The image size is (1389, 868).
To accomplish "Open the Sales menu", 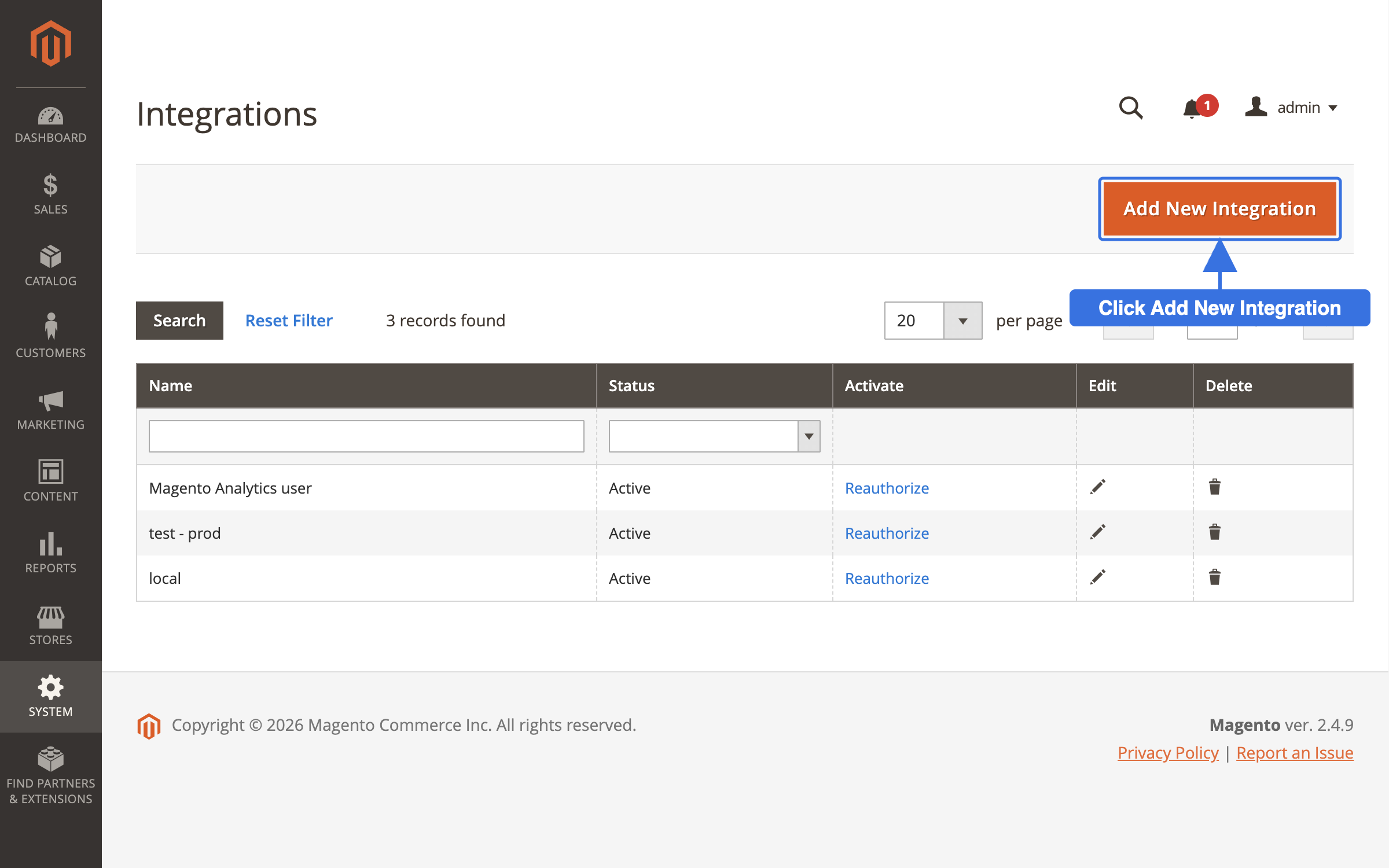I will pyautogui.click(x=51, y=195).
